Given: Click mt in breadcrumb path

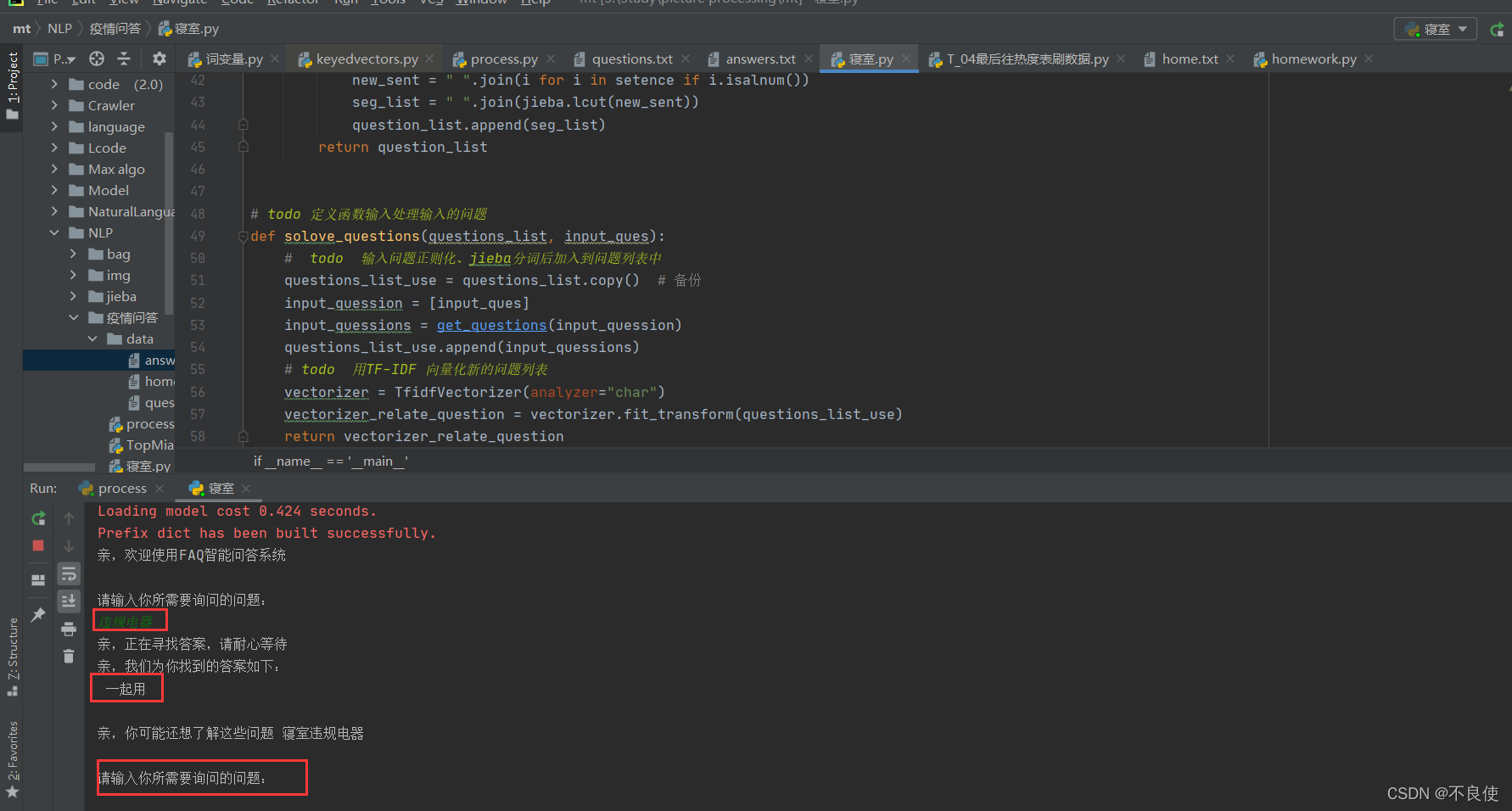Looking at the screenshot, I should point(22,28).
